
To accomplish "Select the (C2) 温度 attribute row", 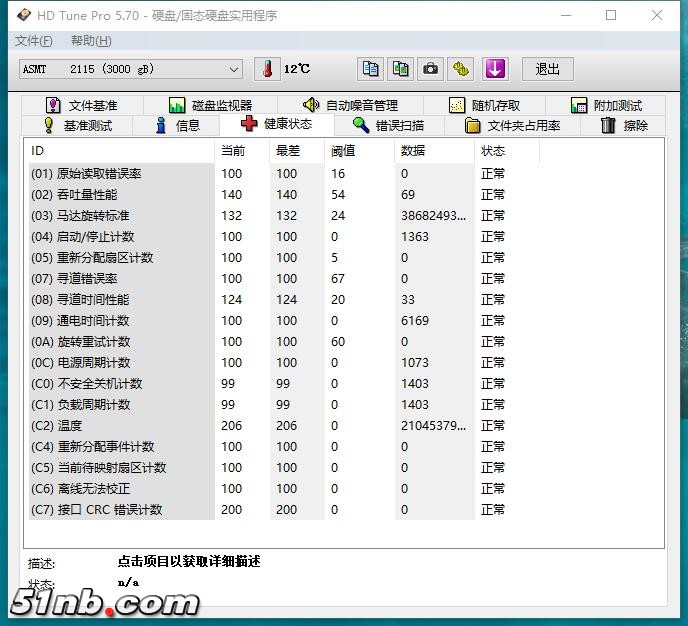I will (120, 425).
